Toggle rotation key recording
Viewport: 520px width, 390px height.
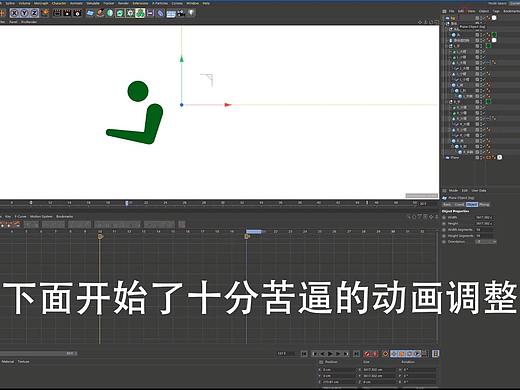[409, 354]
